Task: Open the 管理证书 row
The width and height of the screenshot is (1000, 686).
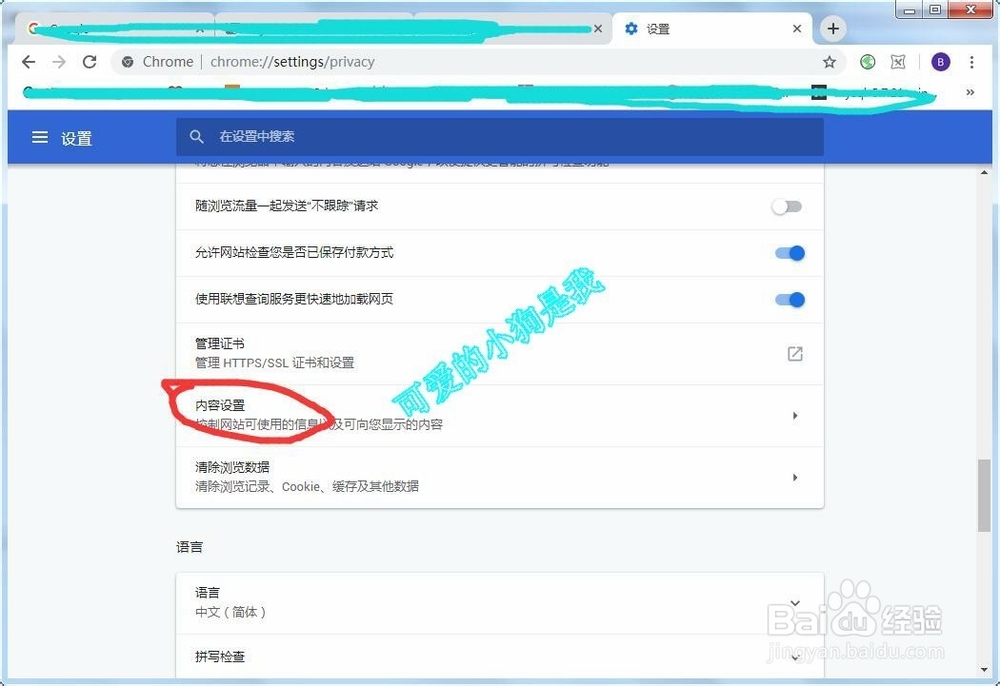Action: [x=499, y=354]
